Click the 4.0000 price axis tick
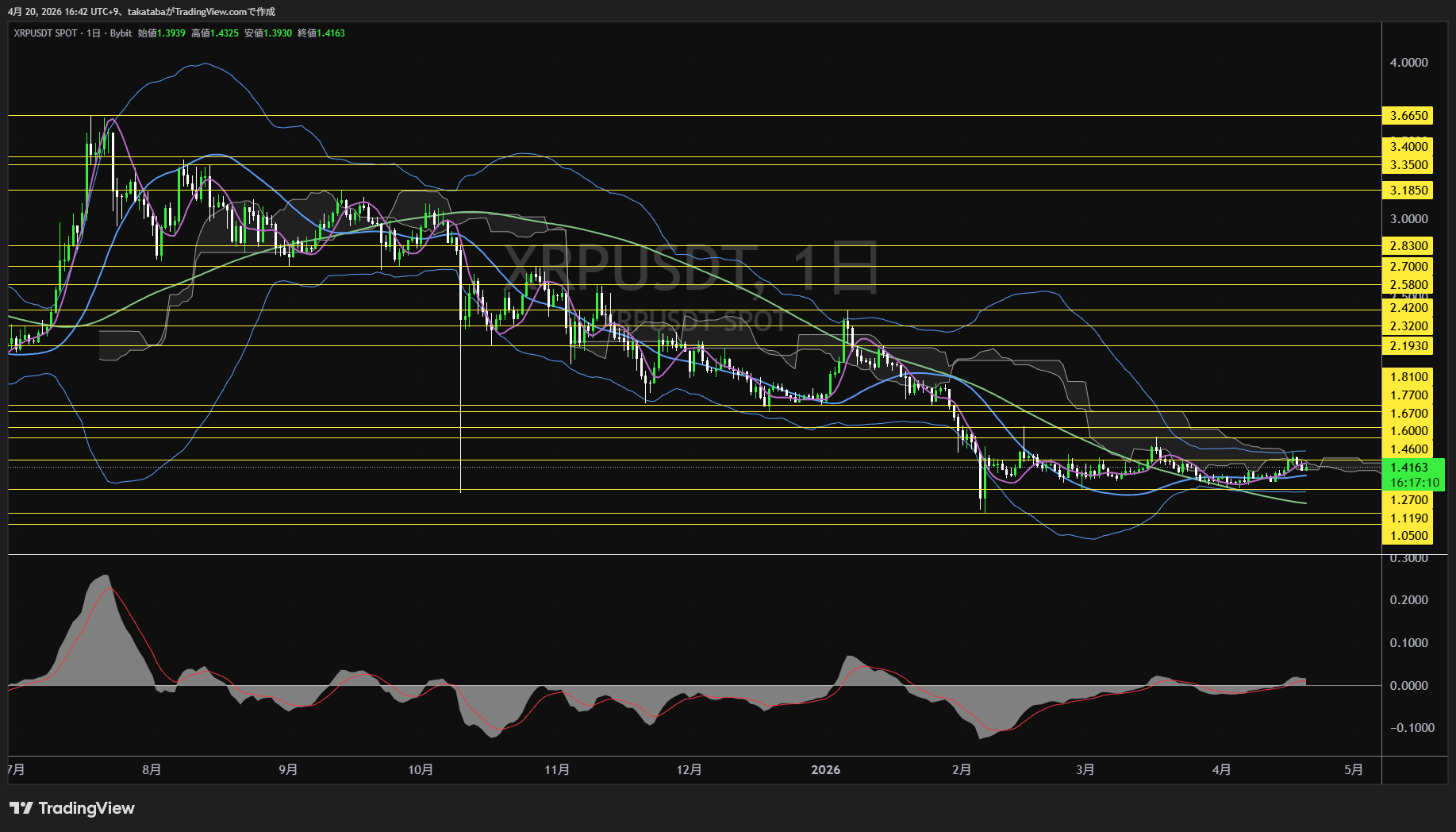 1408,63
